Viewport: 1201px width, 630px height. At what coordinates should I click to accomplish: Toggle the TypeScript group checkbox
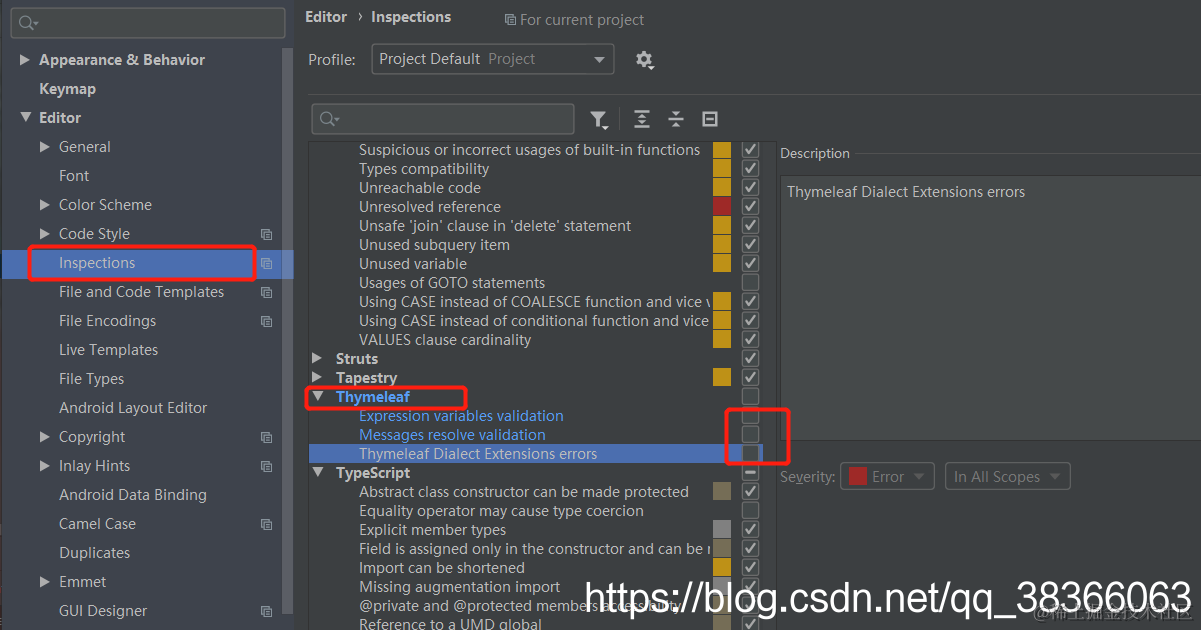coord(750,473)
